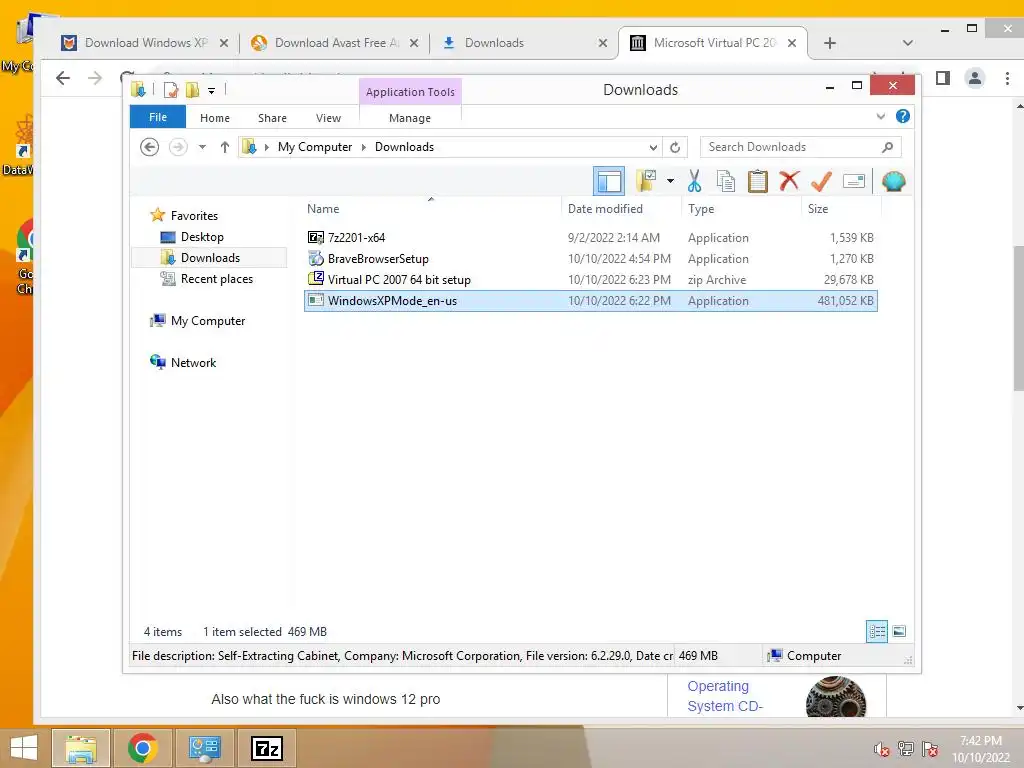The width and height of the screenshot is (1024, 768).
Task: Click the Rename icon in toolbar
Action: point(854,181)
